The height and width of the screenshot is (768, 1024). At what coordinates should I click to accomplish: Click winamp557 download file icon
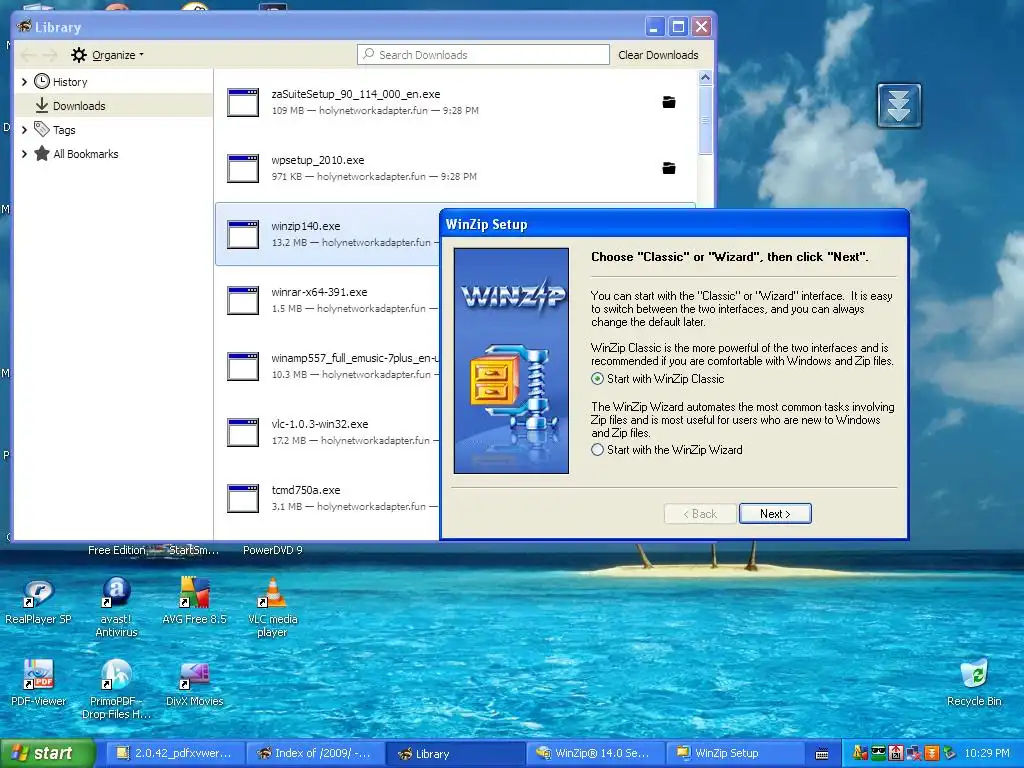(x=243, y=366)
